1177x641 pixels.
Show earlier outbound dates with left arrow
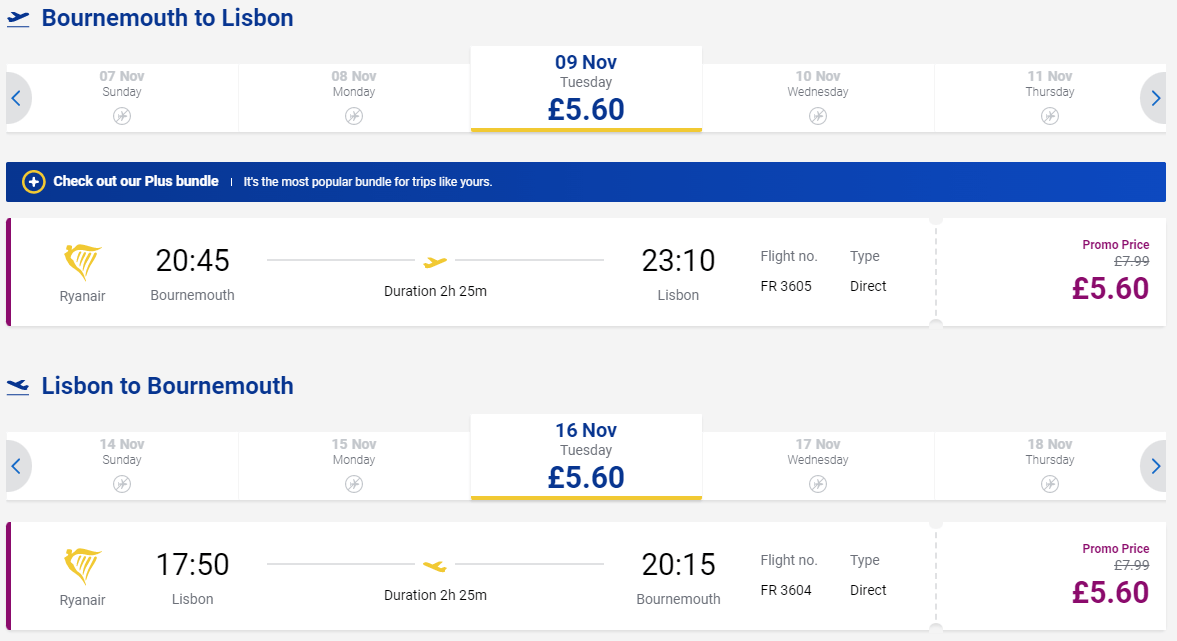point(17,98)
